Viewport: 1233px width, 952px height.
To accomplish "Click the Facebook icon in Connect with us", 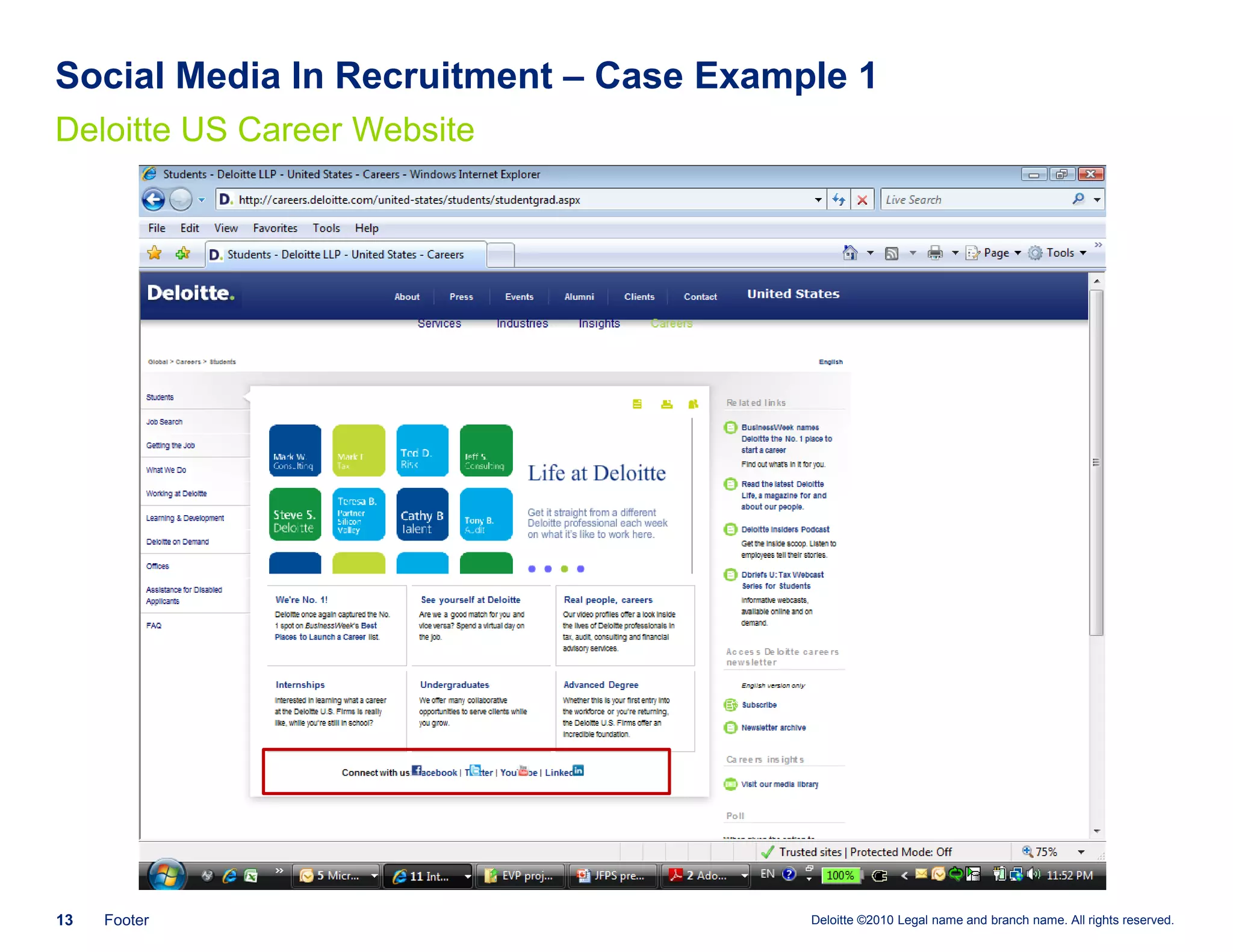I will (x=417, y=770).
